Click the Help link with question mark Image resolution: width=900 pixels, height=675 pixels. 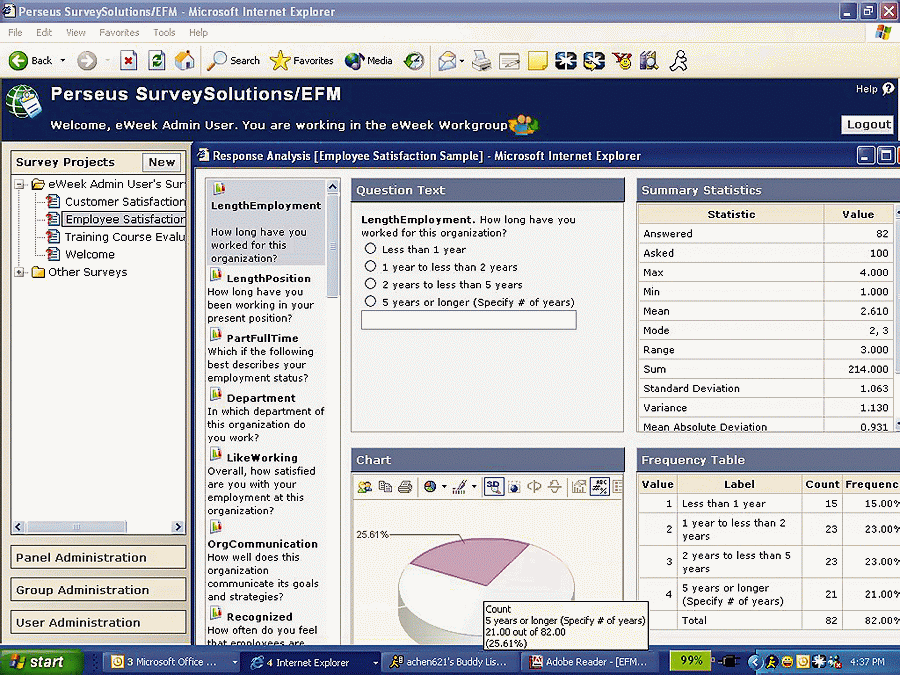(x=875, y=89)
